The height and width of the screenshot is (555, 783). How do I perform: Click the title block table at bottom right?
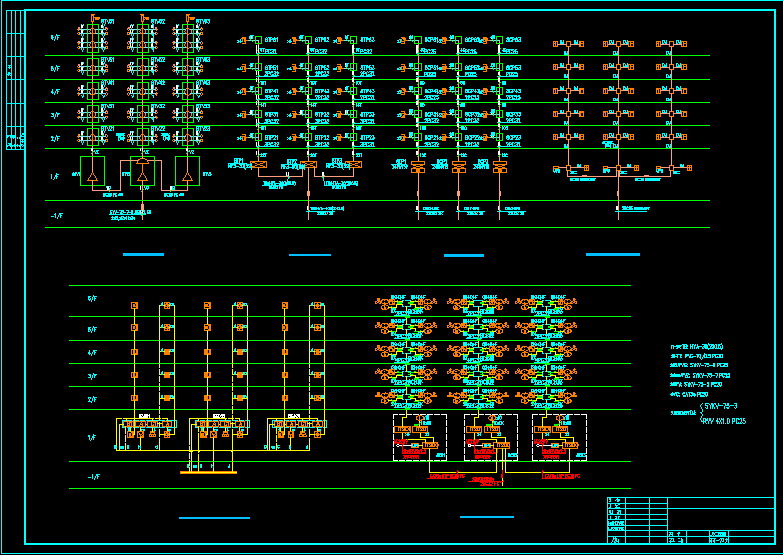click(x=691, y=521)
